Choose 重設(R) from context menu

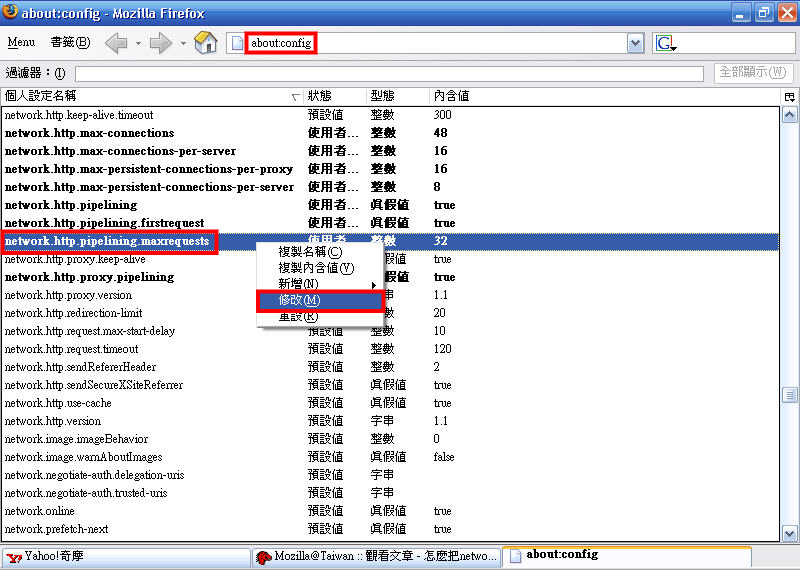pyautogui.click(x=320, y=316)
